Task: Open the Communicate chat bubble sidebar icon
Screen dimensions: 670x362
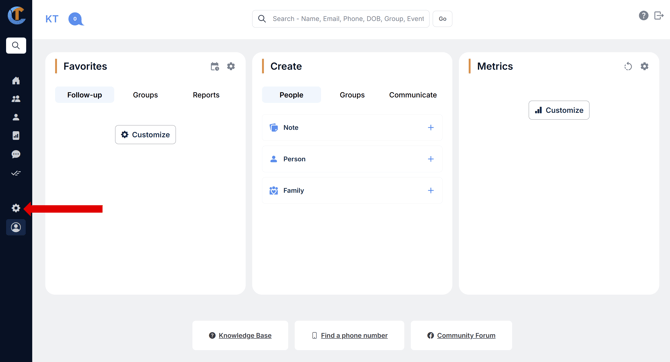Action: click(16, 154)
